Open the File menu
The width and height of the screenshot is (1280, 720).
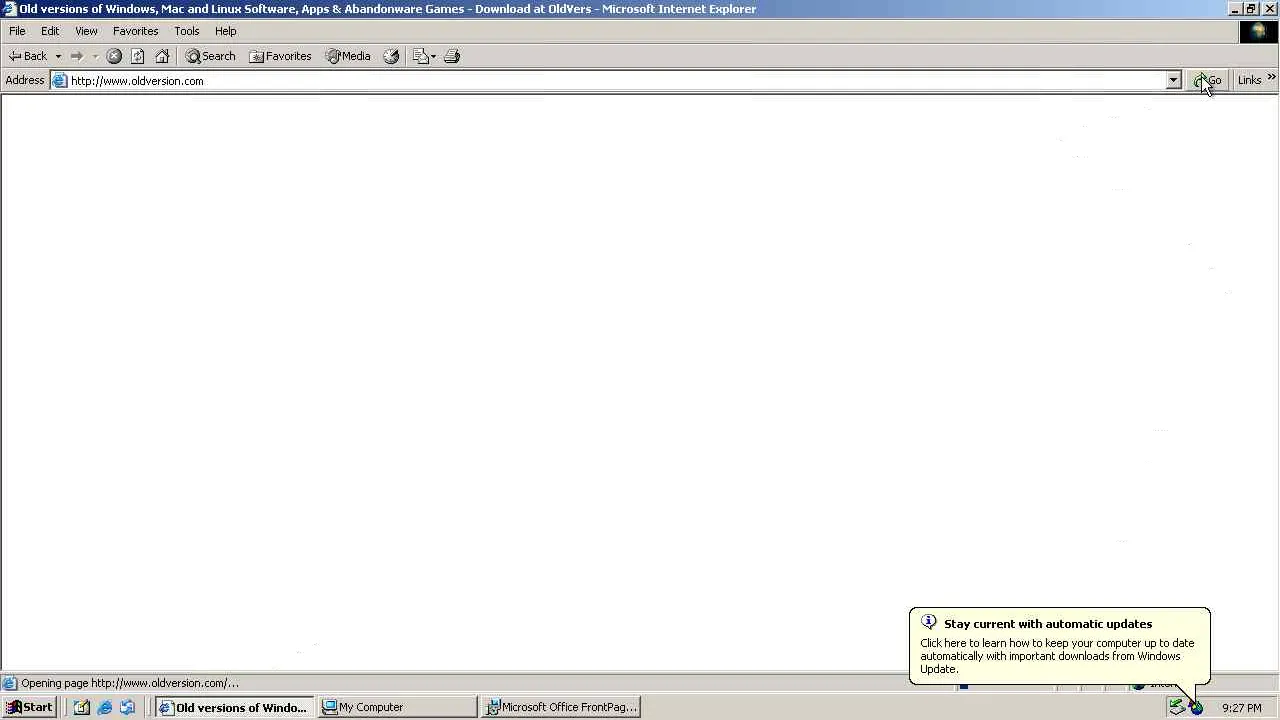17,31
